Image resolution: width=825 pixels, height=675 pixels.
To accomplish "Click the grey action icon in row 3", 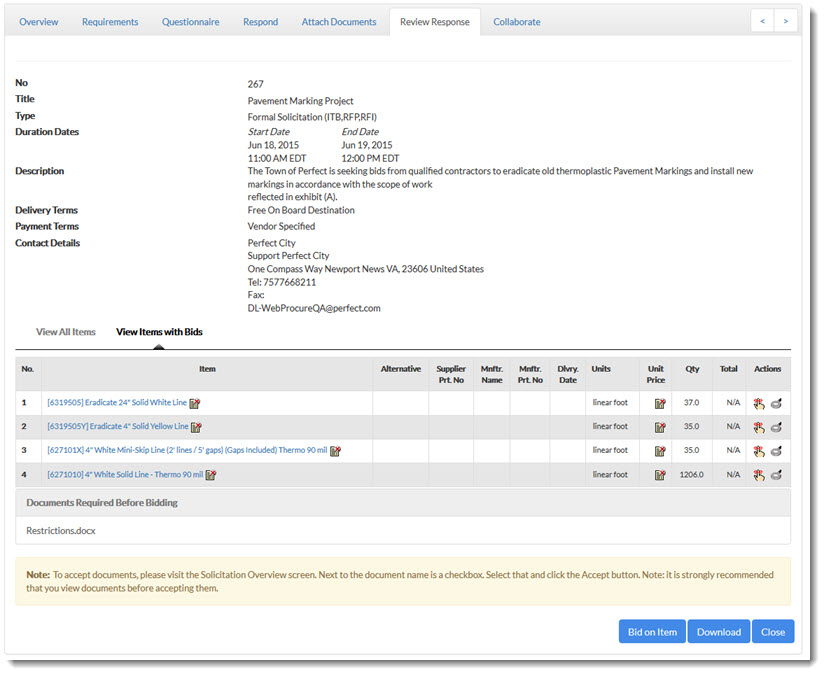I will [776, 451].
